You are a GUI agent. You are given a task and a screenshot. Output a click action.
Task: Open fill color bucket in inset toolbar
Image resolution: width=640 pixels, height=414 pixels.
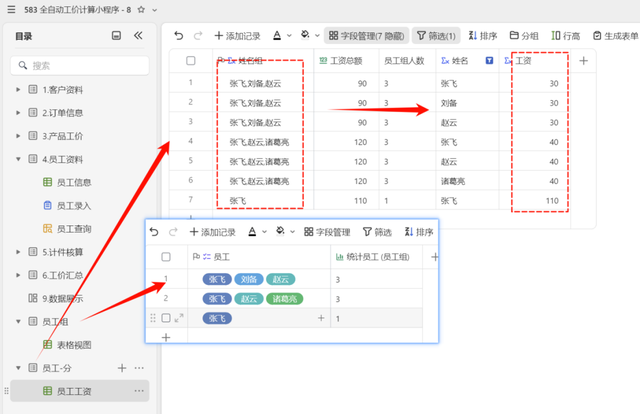point(280,231)
